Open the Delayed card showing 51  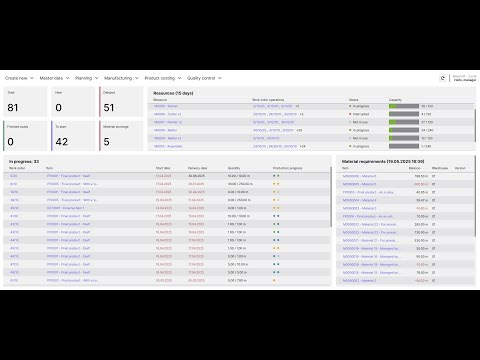pyautogui.click(x=121, y=102)
